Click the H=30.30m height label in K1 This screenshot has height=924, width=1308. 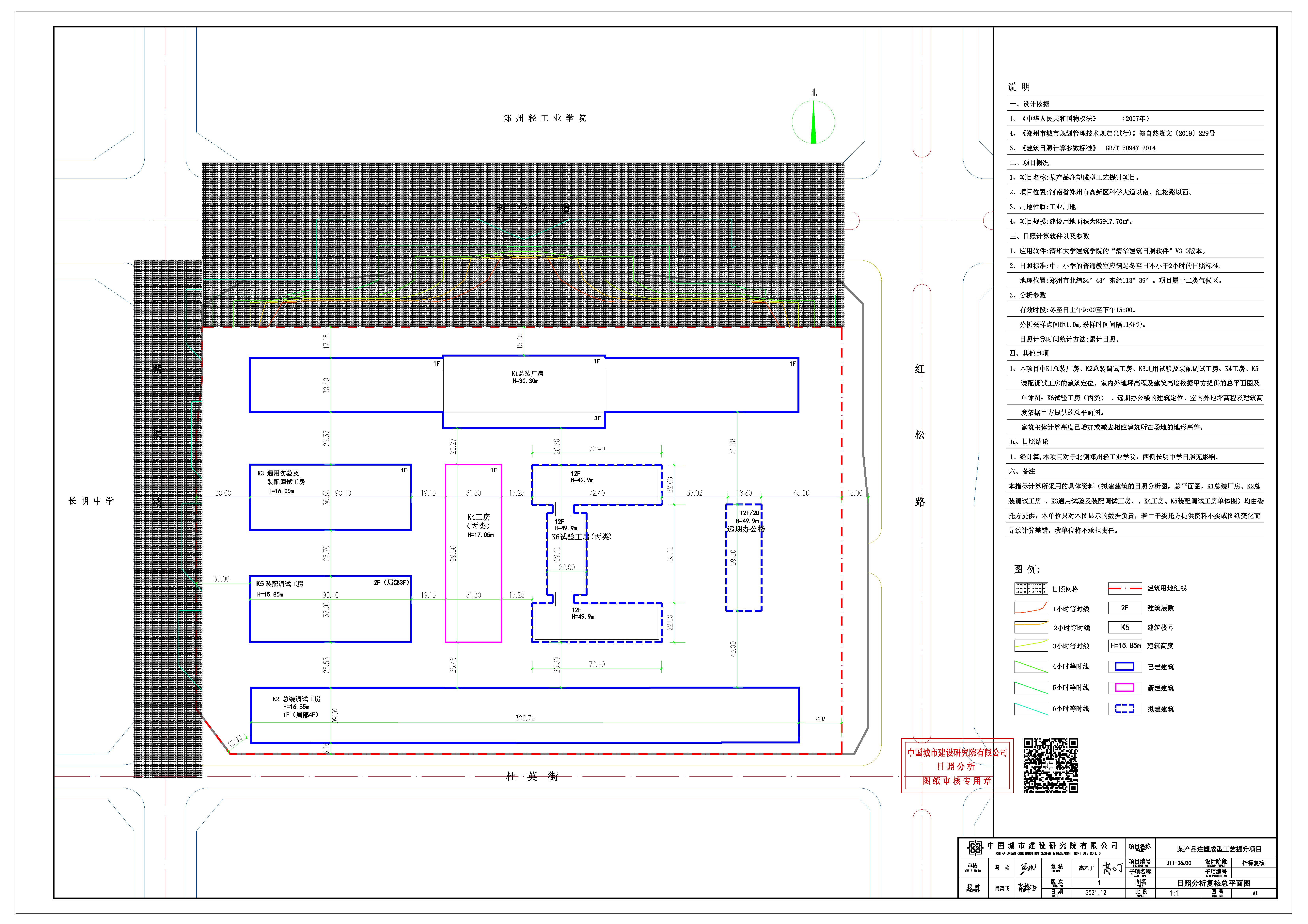click(x=525, y=381)
